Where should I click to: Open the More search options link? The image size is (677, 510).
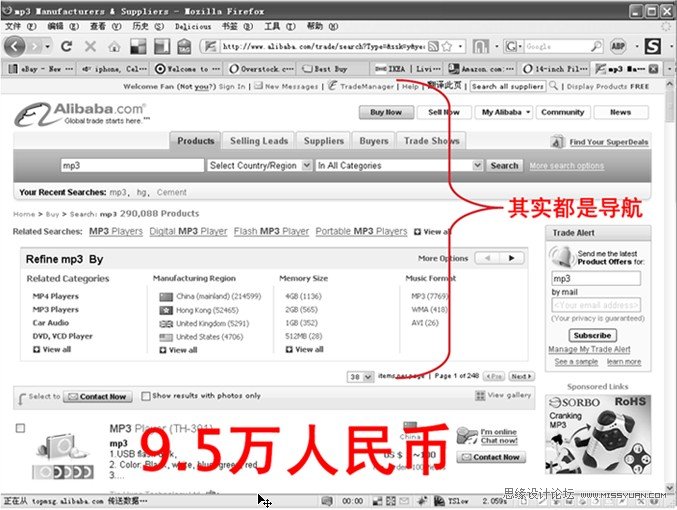(x=566, y=166)
